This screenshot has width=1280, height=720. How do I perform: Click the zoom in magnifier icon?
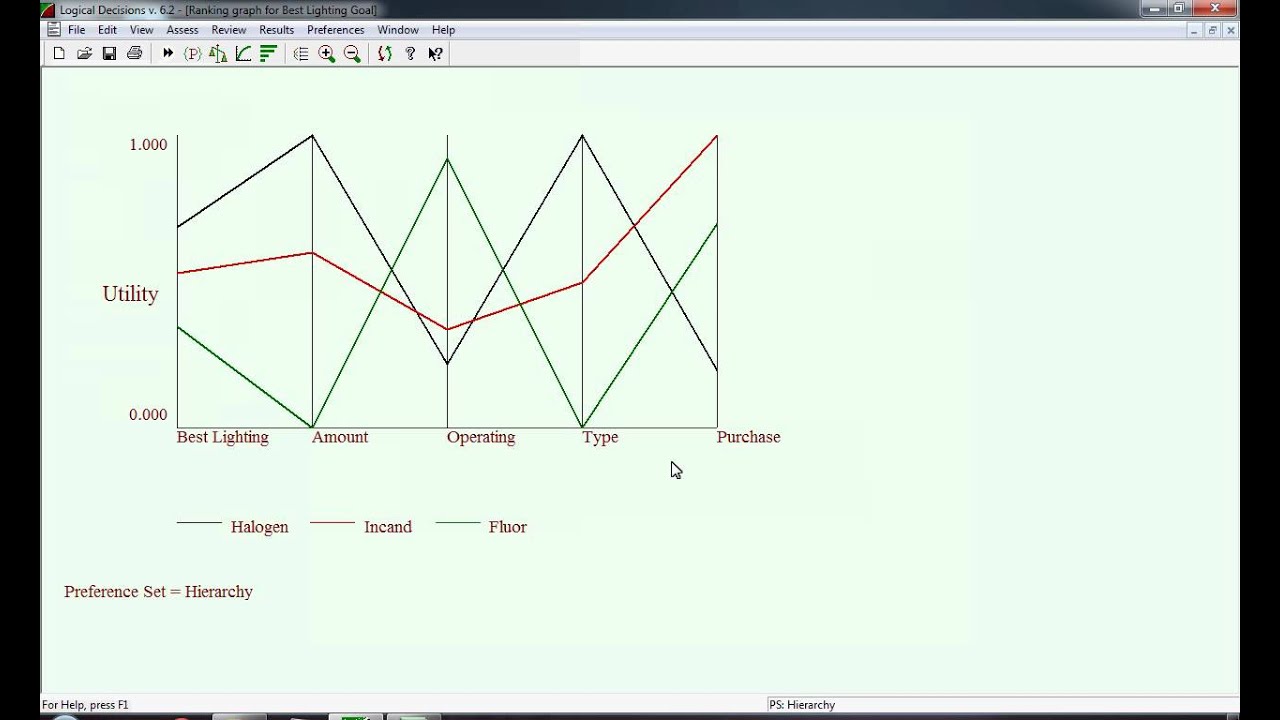(326, 54)
